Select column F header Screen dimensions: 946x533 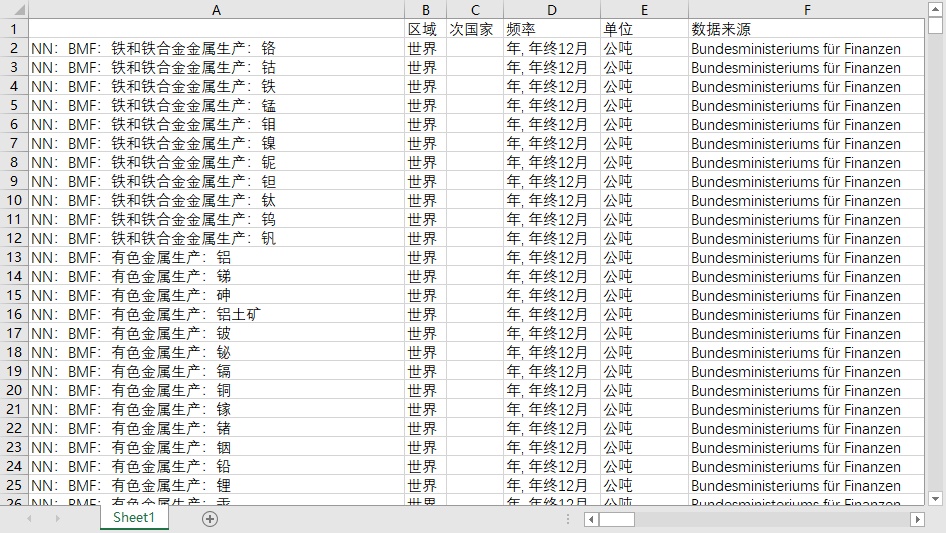click(807, 10)
